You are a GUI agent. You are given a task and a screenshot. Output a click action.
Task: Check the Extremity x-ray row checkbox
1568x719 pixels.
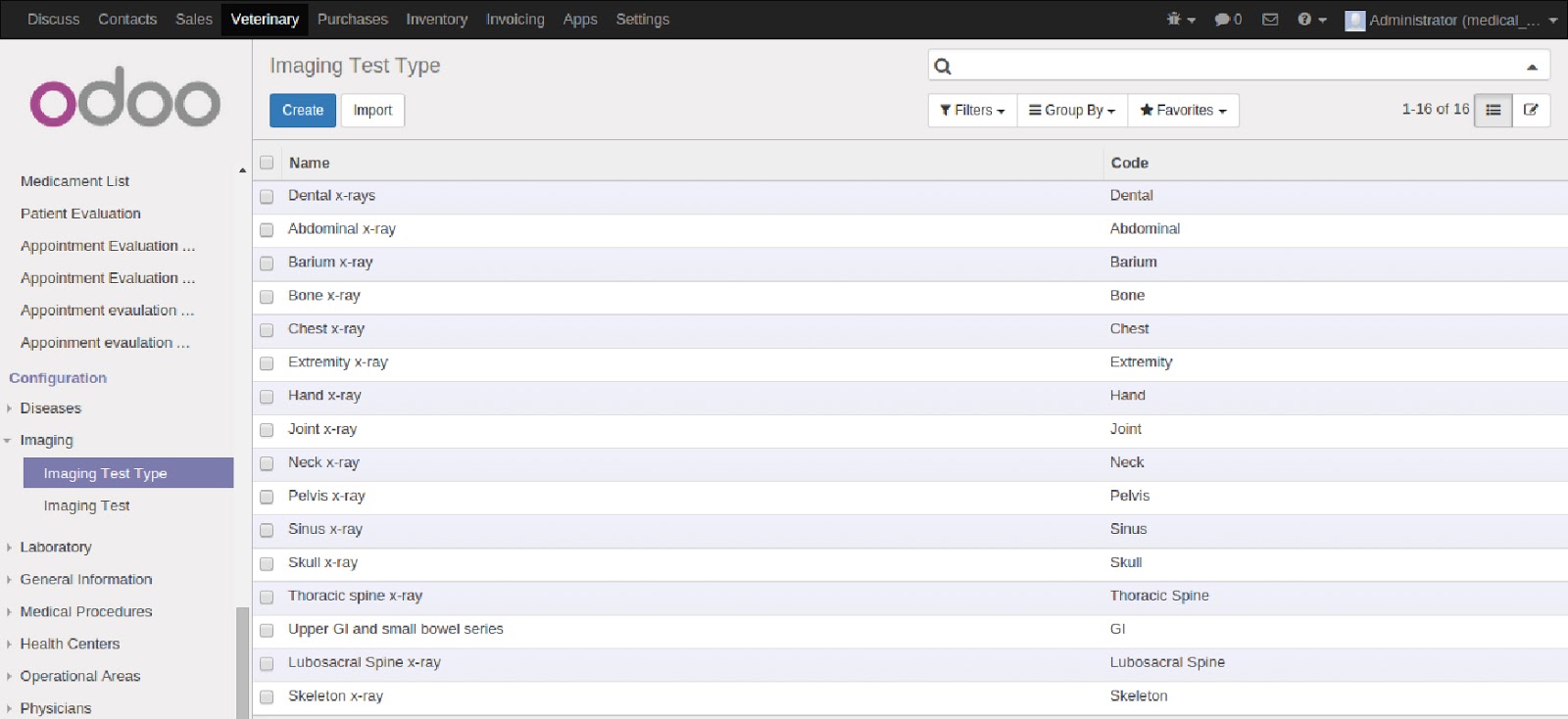coord(267,362)
